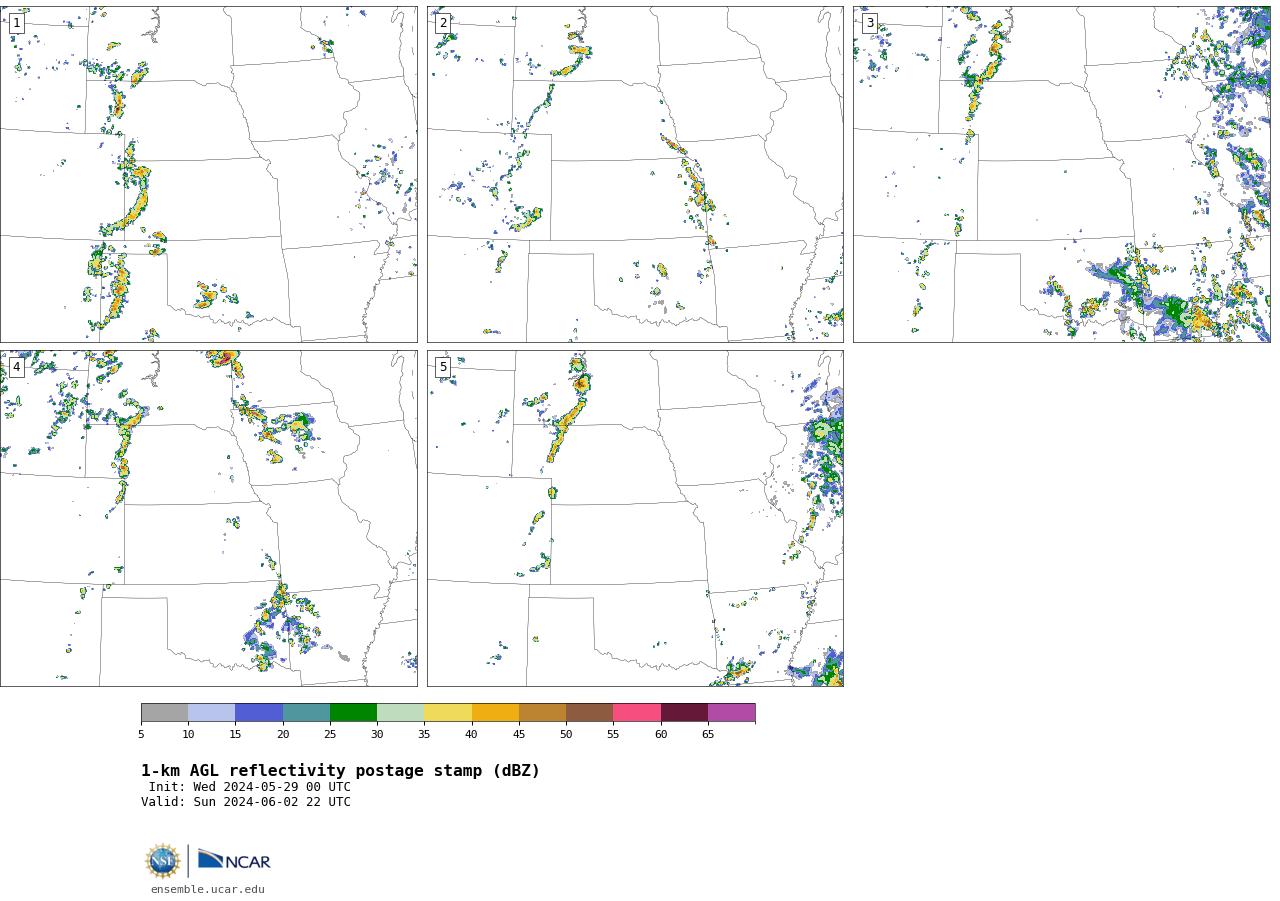Click the Valid: Sun 2024-06-02 22 UTC text
The width and height of the screenshot is (1280, 901).
click(x=246, y=802)
